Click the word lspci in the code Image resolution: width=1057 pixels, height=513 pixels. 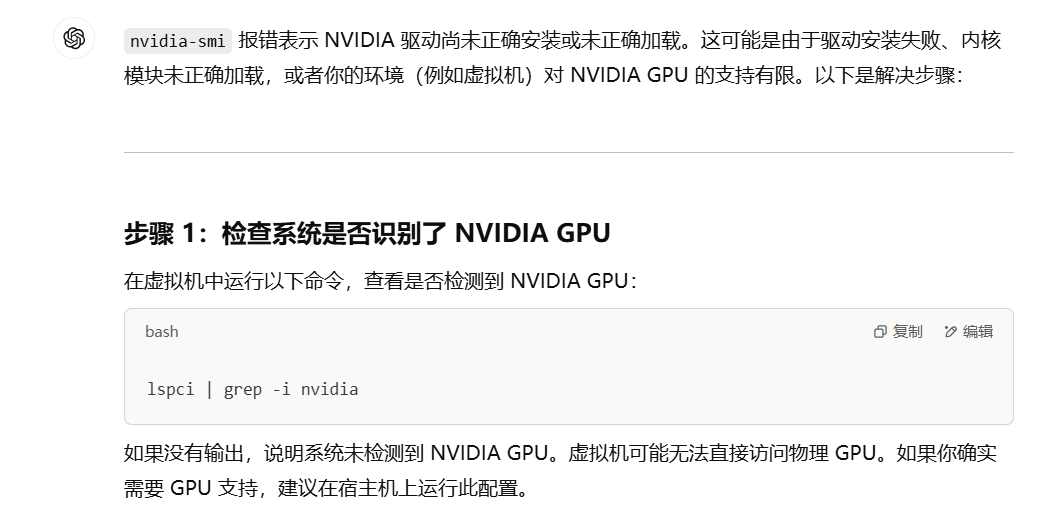point(170,389)
